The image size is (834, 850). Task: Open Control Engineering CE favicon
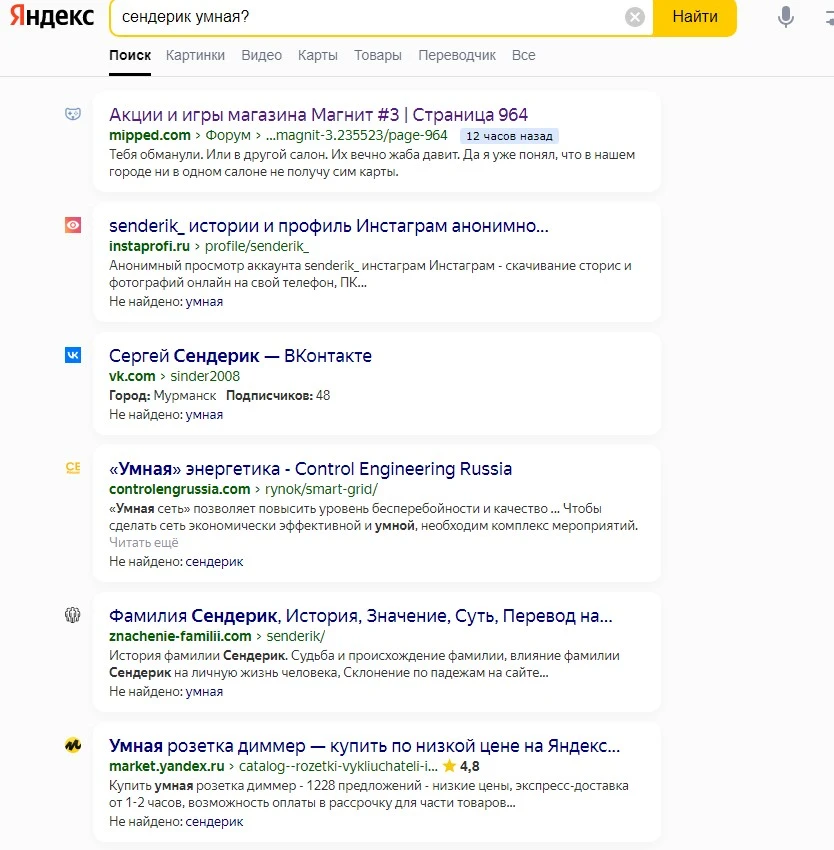[x=73, y=468]
